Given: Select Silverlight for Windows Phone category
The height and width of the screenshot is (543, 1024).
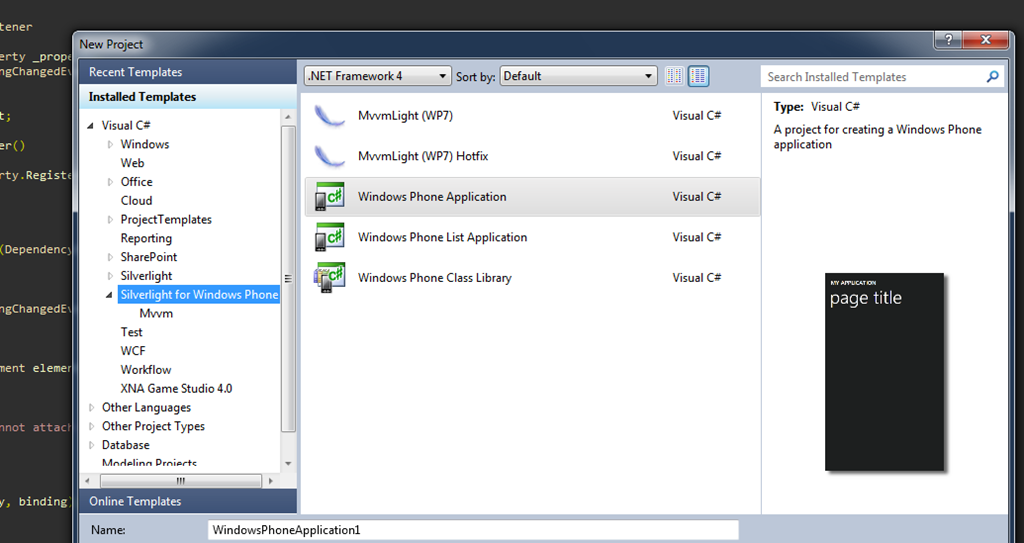Looking at the screenshot, I should coord(199,295).
